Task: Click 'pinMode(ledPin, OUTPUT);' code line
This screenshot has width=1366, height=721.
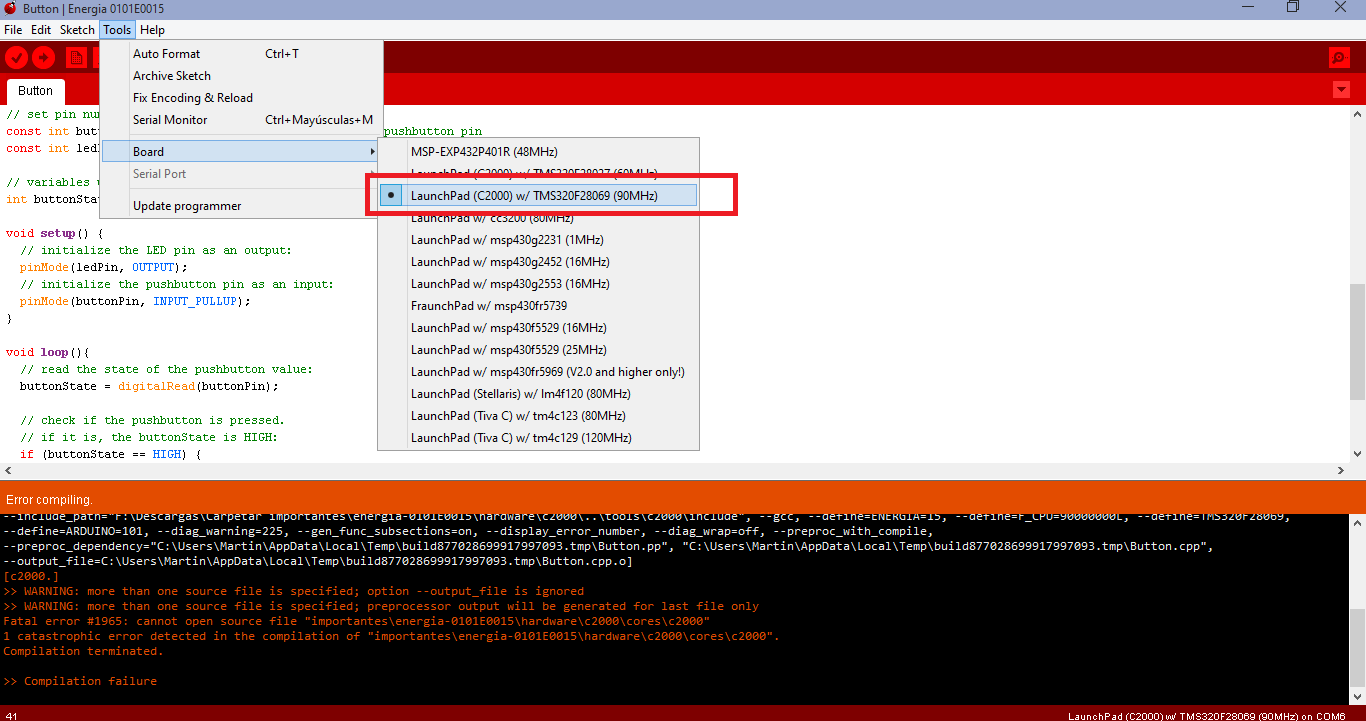Action: 104,267
